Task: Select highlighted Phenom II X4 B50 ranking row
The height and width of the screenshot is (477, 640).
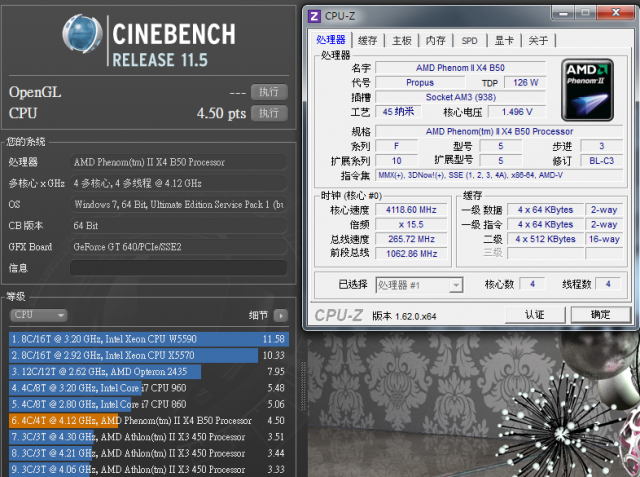Action: (x=149, y=421)
